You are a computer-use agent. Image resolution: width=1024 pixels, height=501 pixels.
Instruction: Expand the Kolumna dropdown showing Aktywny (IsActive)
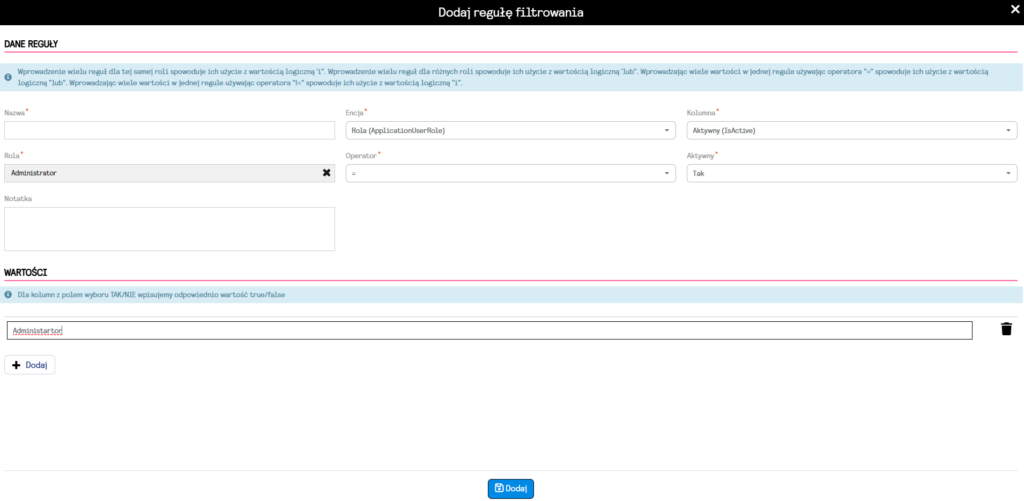(x=851, y=130)
